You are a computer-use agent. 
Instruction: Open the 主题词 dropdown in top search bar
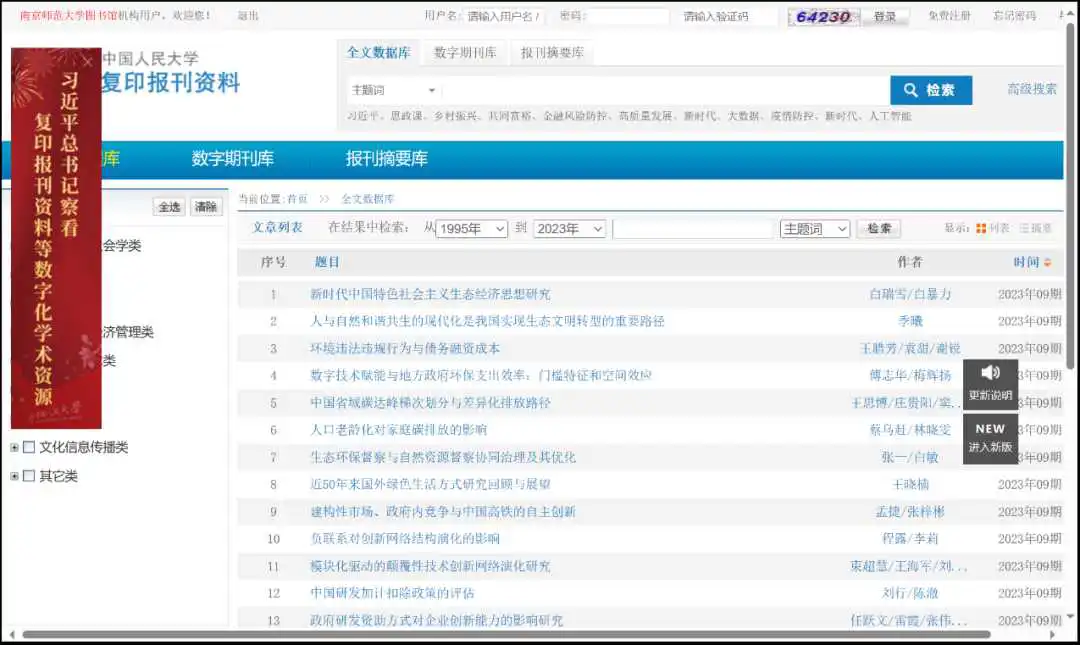[393, 90]
